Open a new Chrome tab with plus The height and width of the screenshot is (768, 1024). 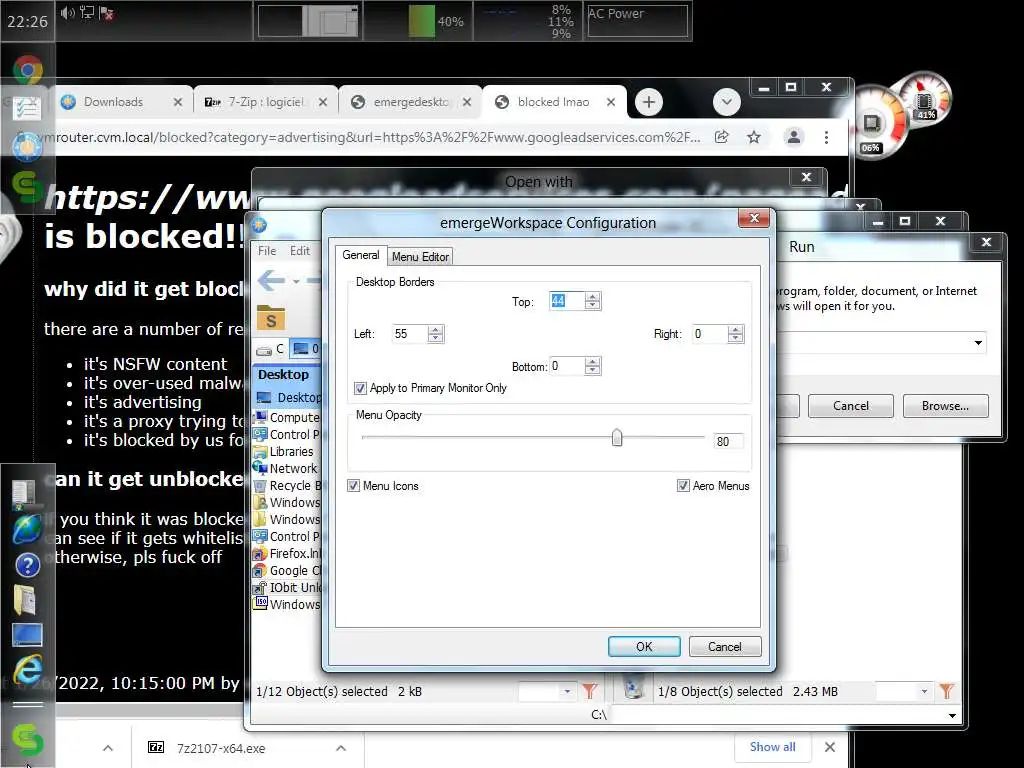(648, 102)
